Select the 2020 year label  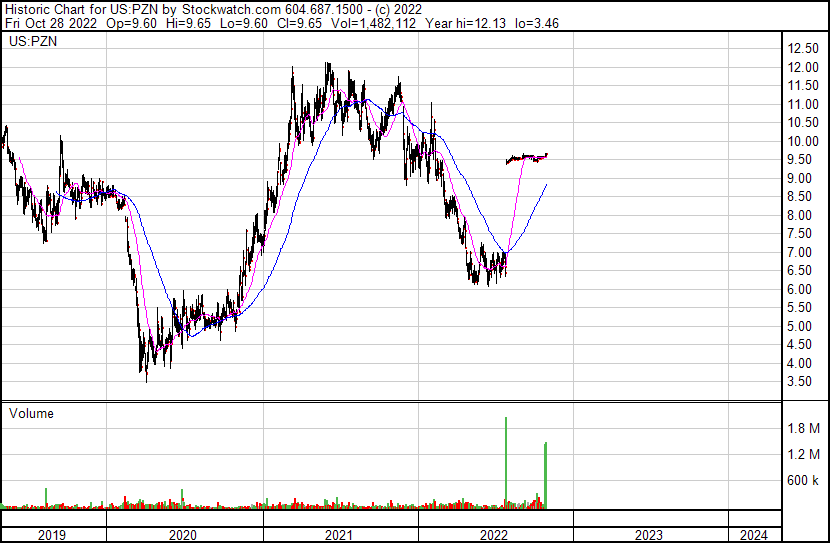pyautogui.click(x=183, y=535)
